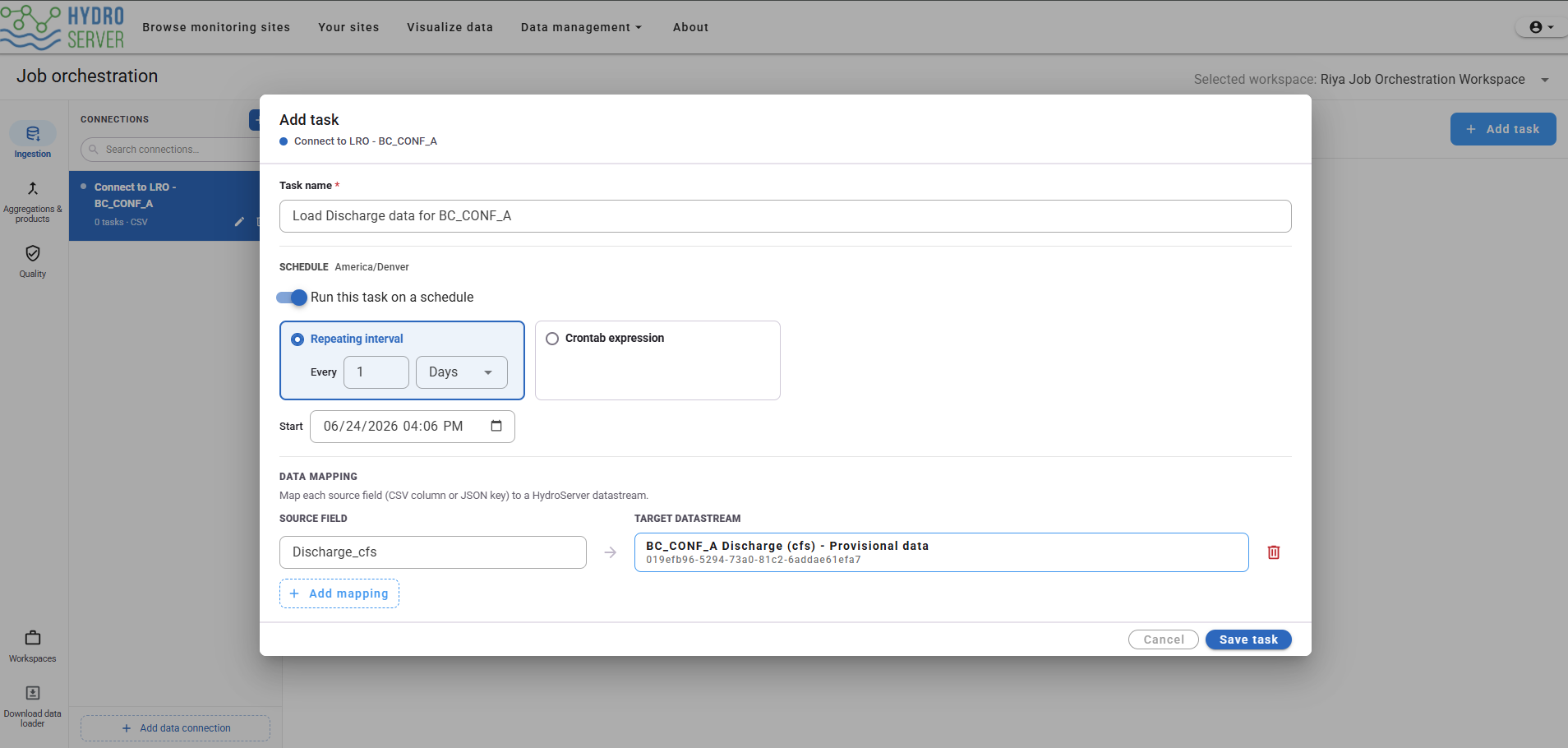This screenshot has width=1568, height=748.
Task: Open Browse monitoring sites
Action: (x=216, y=27)
